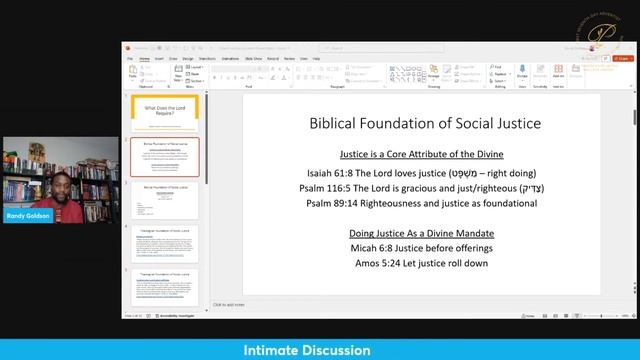Open the Layout dropdown
640x360 pixels.
(195, 67)
